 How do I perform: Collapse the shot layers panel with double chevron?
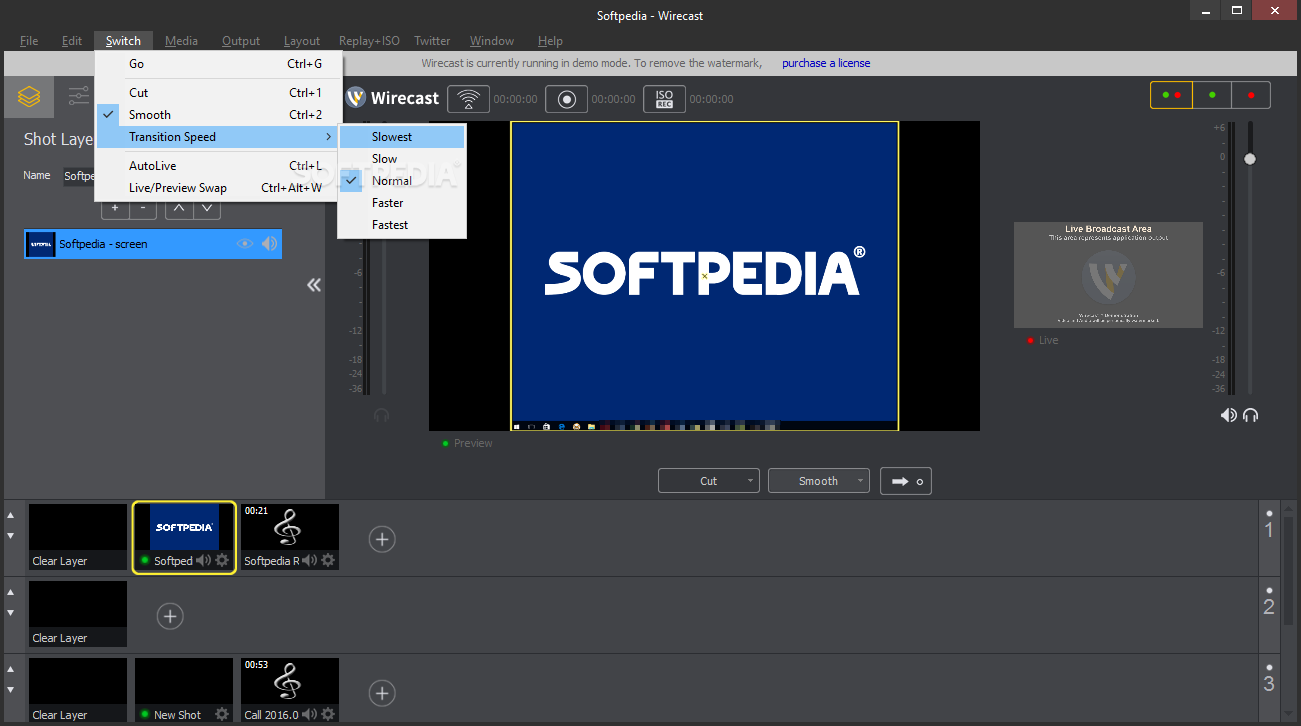click(x=314, y=285)
